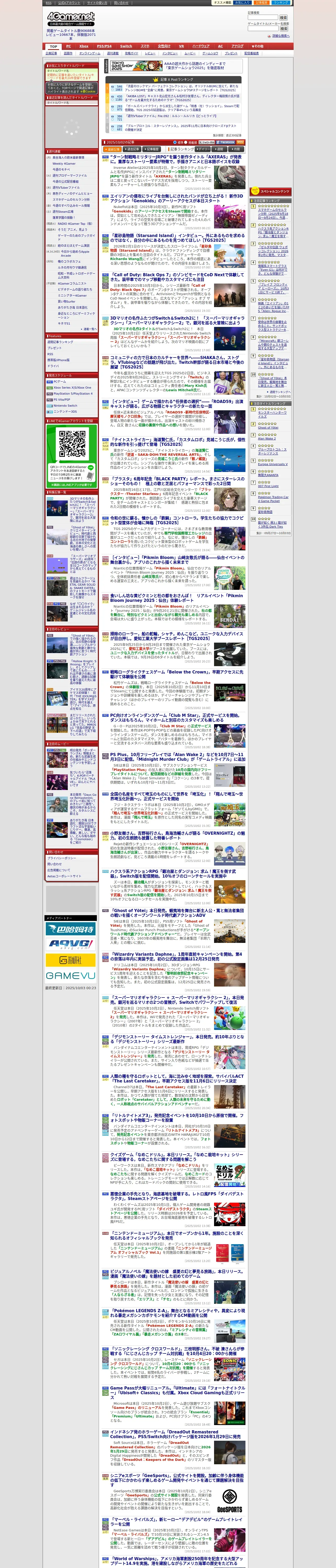Click the RSS button beside Facebook
The height and width of the screenshot is (1568, 336).
tap(240, 142)
